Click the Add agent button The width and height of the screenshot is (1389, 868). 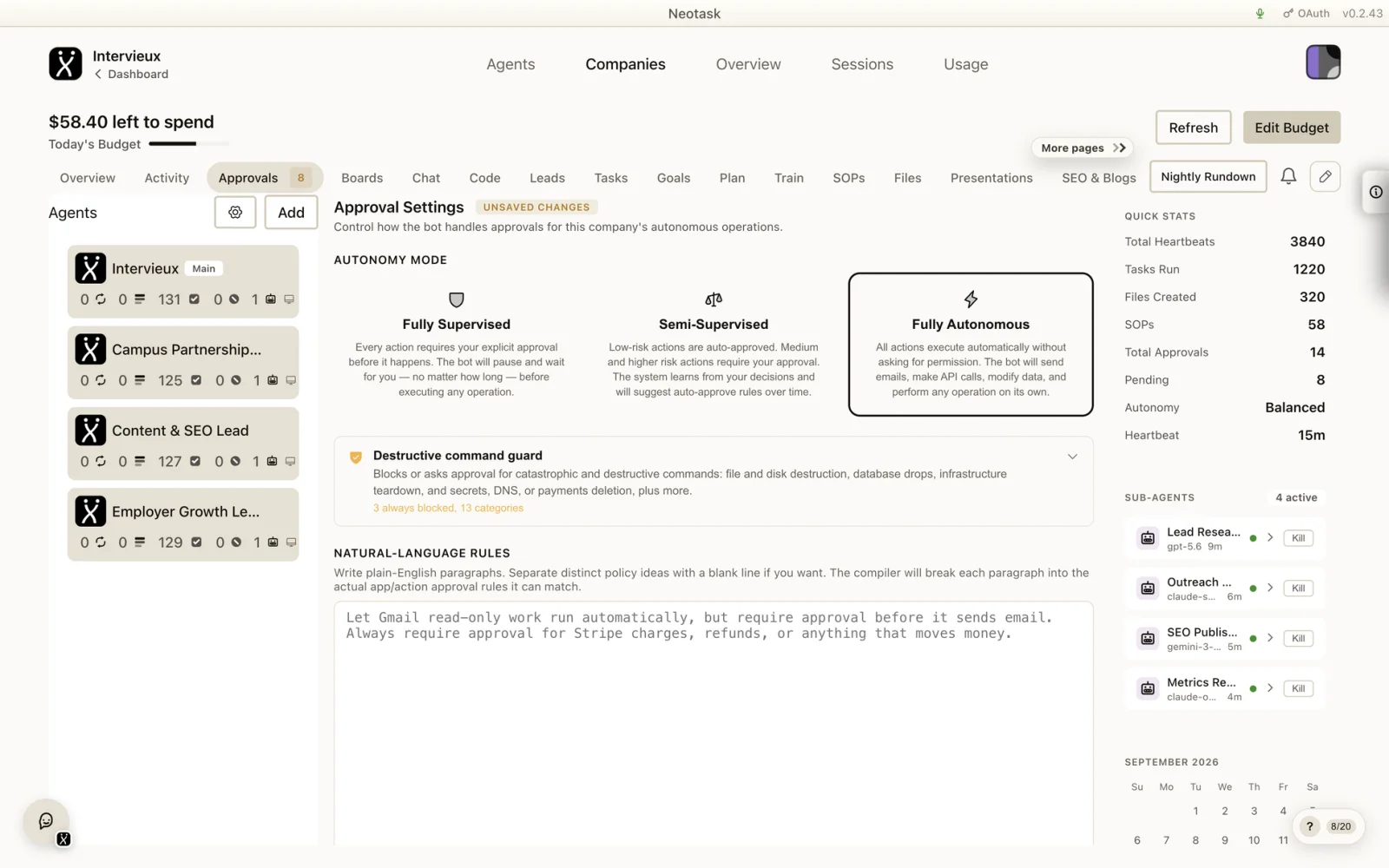291,213
